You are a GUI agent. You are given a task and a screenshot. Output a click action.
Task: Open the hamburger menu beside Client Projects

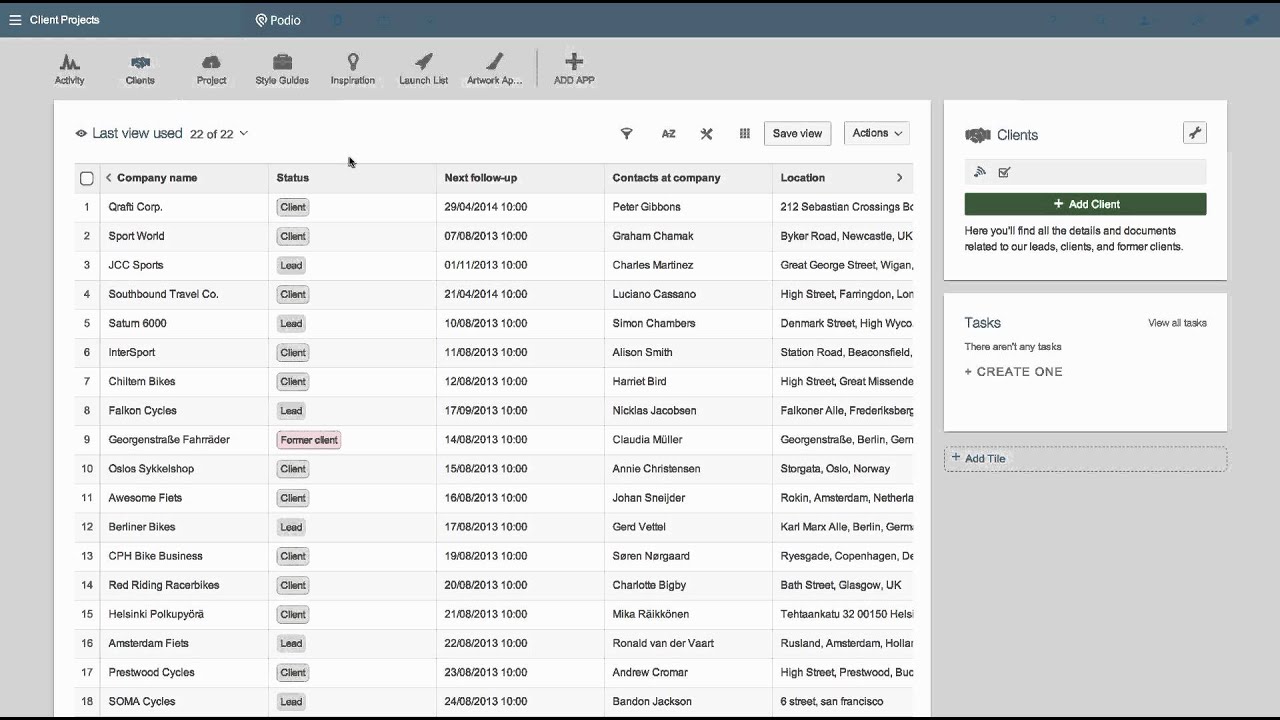(x=15, y=20)
